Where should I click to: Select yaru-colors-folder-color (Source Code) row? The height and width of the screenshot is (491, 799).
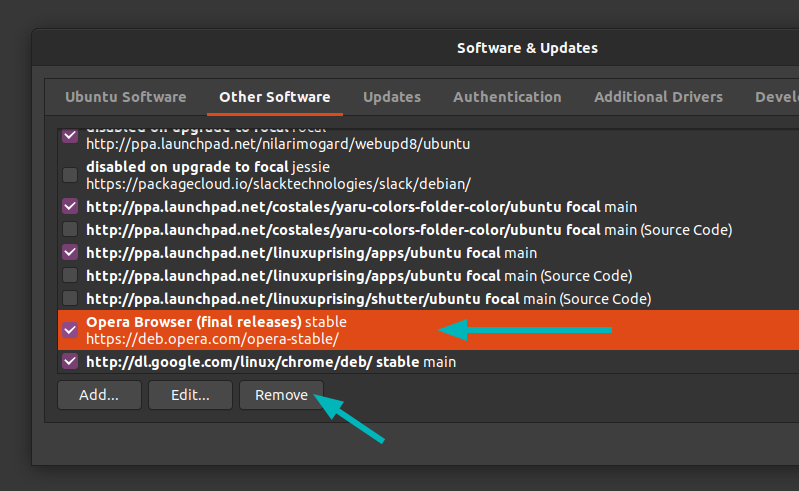click(x=428, y=230)
